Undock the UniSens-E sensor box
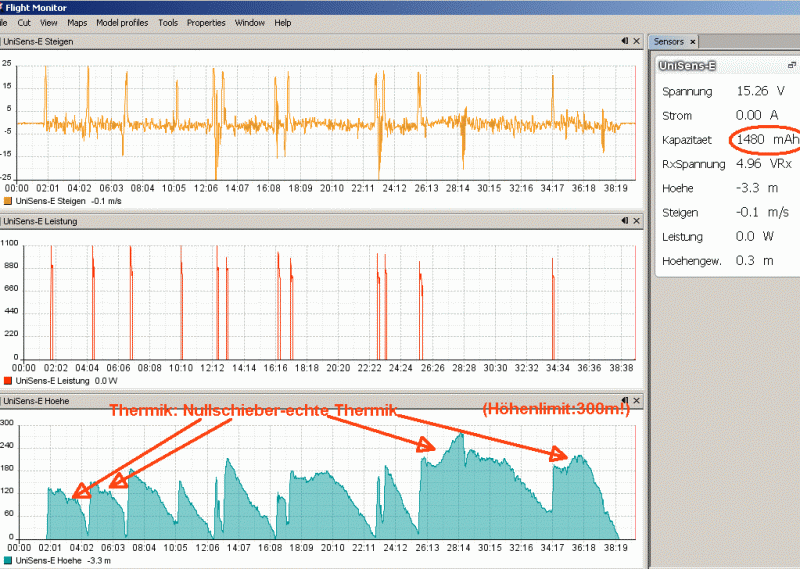The width and height of the screenshot is (800, 569). point(791,65)
